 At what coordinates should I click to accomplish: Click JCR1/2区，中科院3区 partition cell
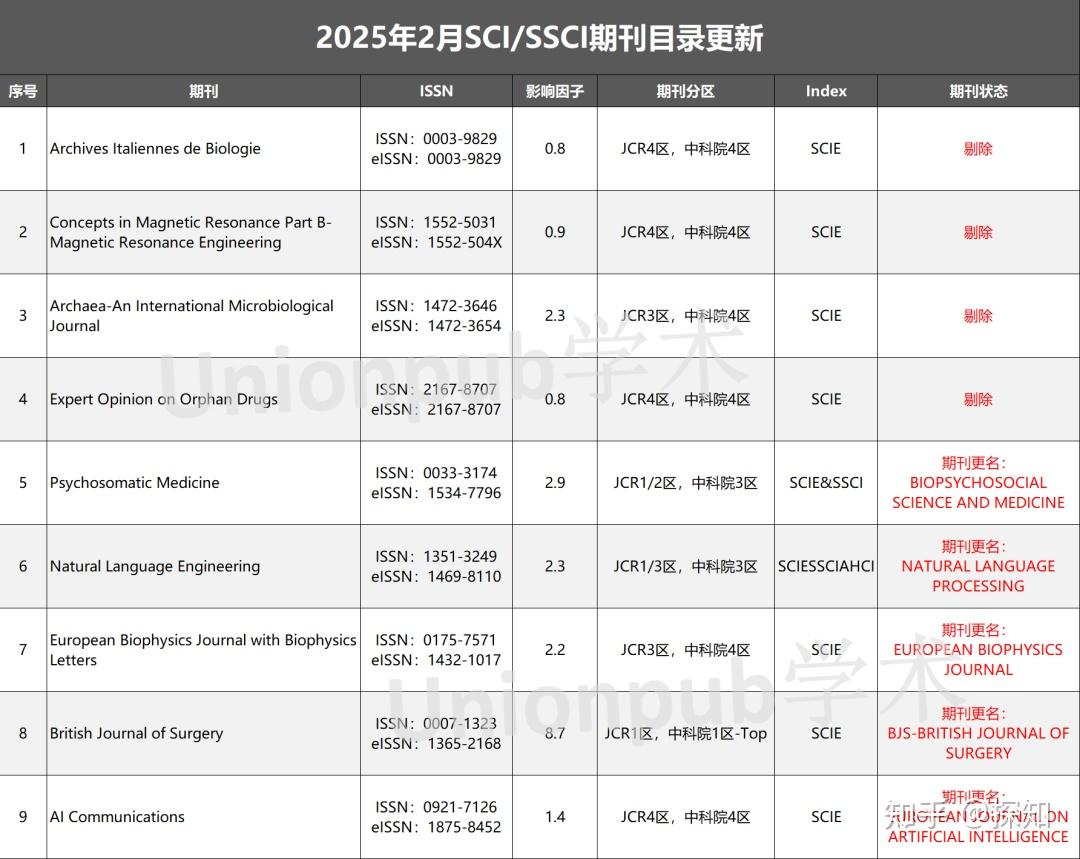click(x=685, y=483)
